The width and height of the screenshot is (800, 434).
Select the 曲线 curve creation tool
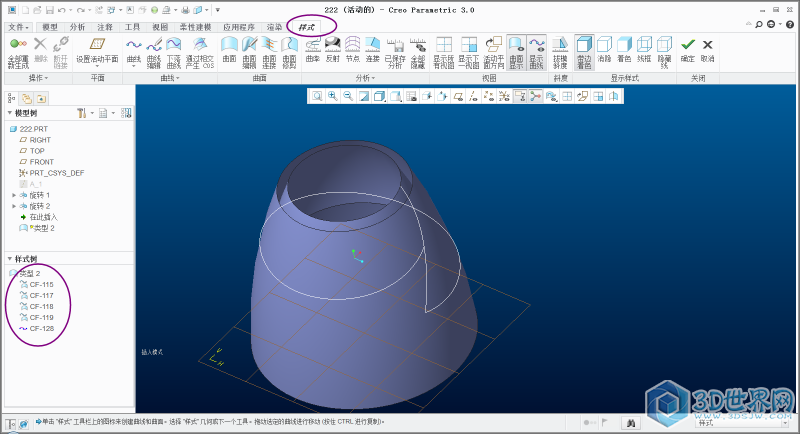(x=134, y=53)
